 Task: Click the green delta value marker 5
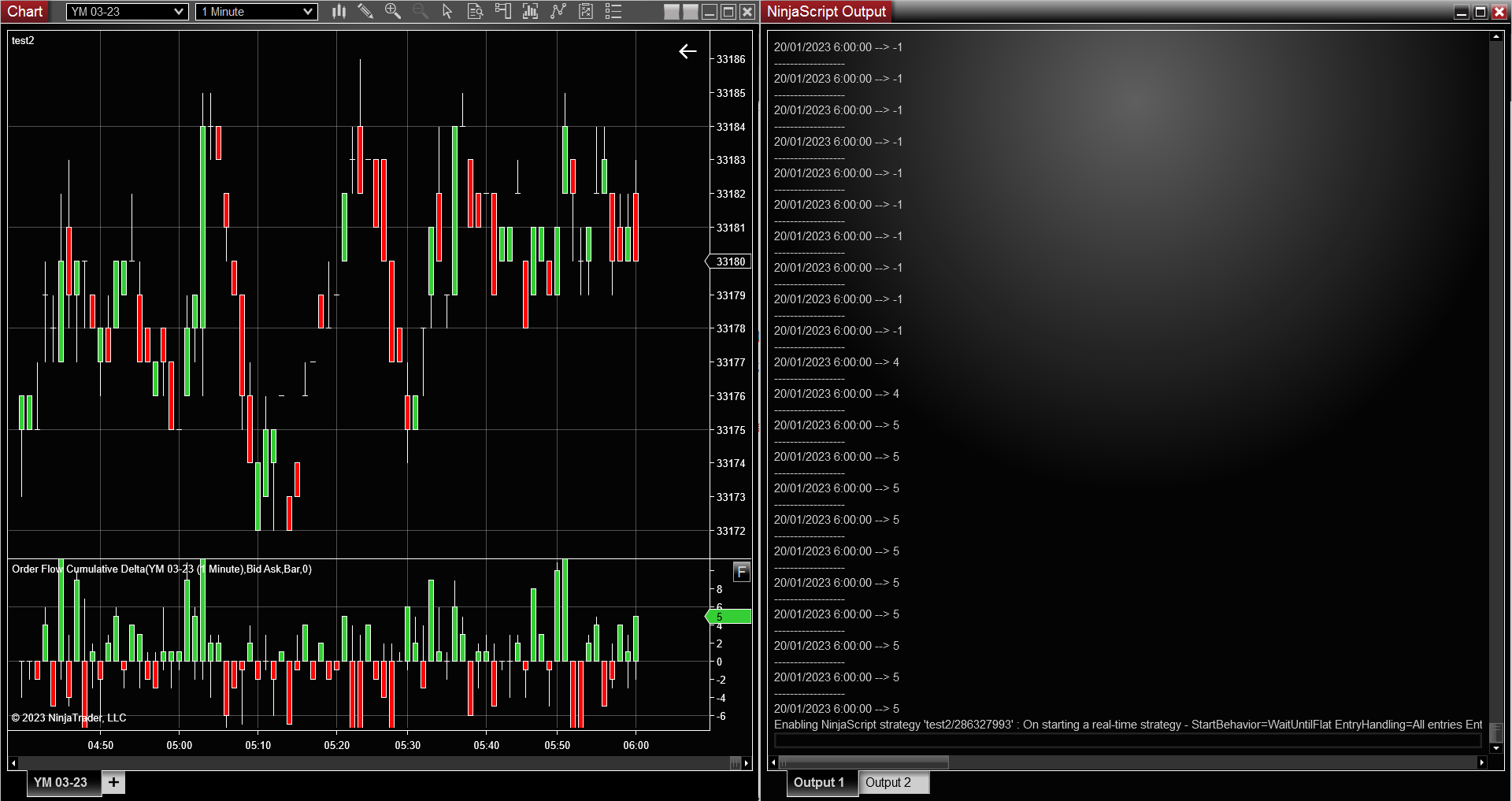point(729,617)
